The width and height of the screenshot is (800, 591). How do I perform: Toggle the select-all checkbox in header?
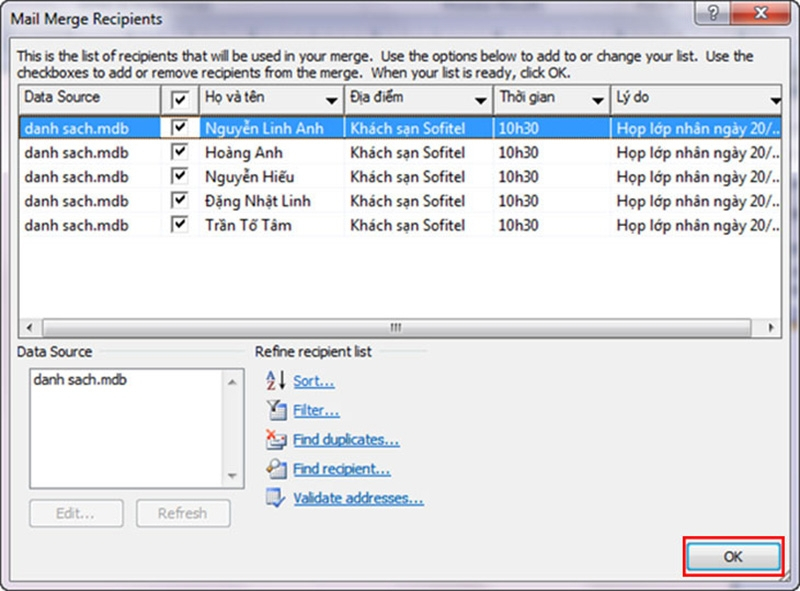coord(180,100)
